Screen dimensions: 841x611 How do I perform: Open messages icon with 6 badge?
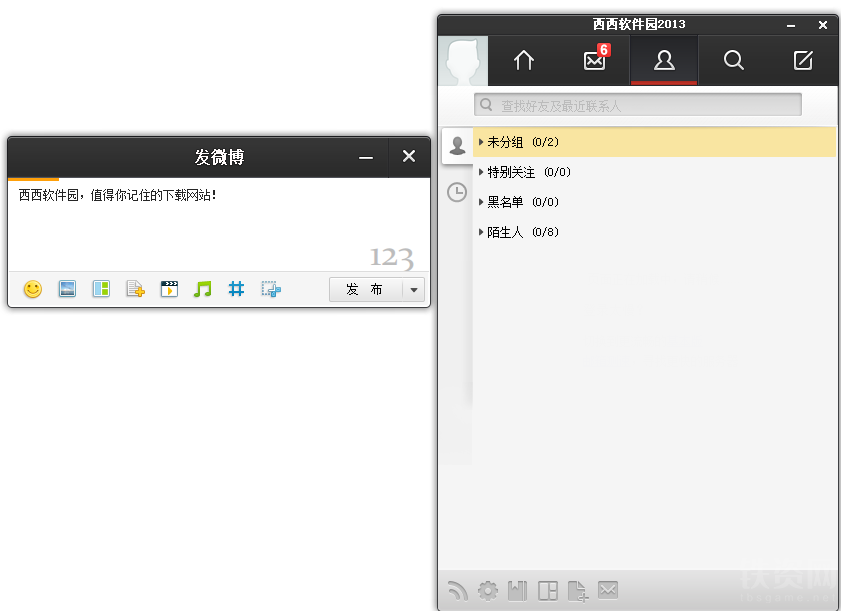click(595, 59)
